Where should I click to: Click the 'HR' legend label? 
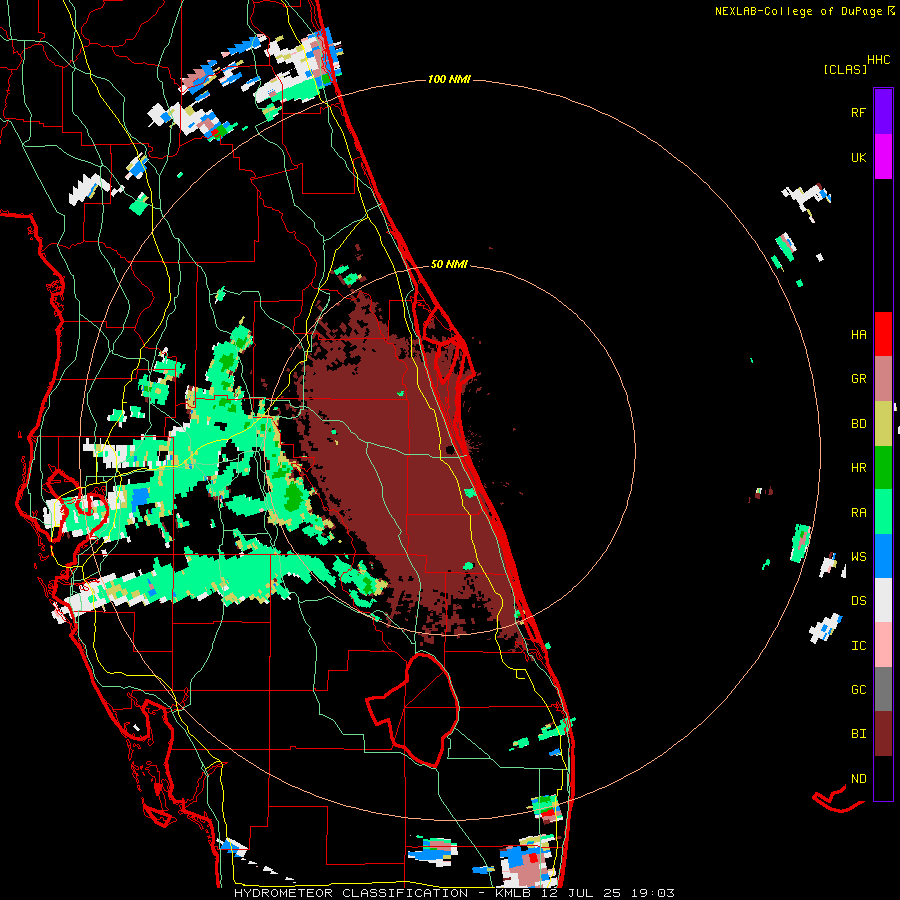[858, 468]
